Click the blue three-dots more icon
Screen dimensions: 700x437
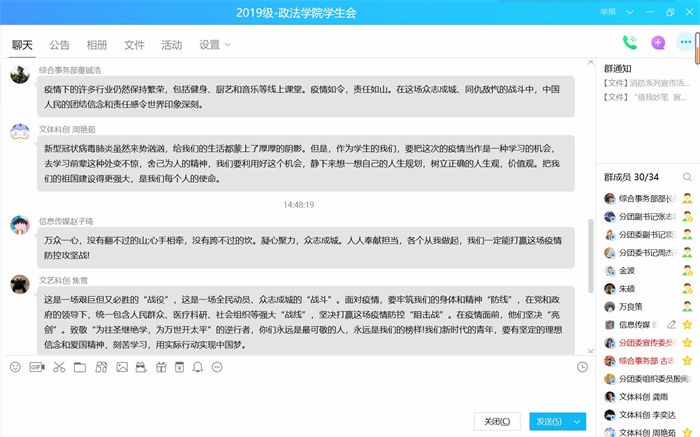[x=686, y=42]
